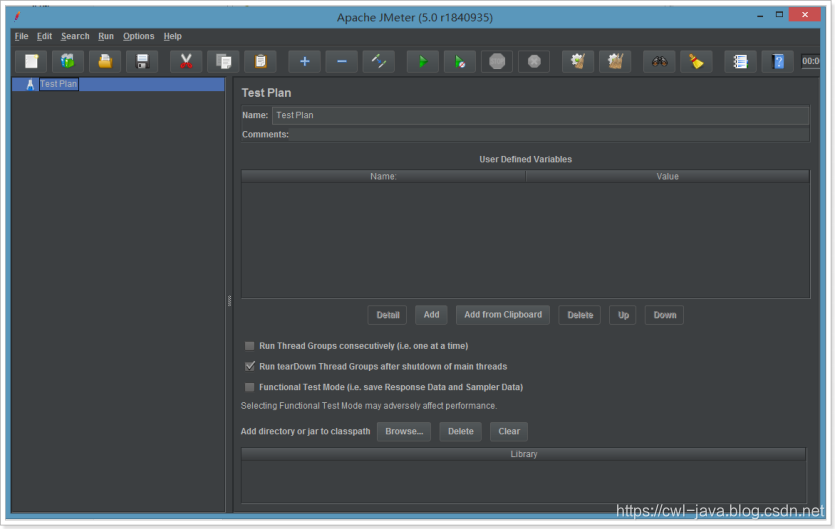Click the Name input field

click(x=541, y=115)
